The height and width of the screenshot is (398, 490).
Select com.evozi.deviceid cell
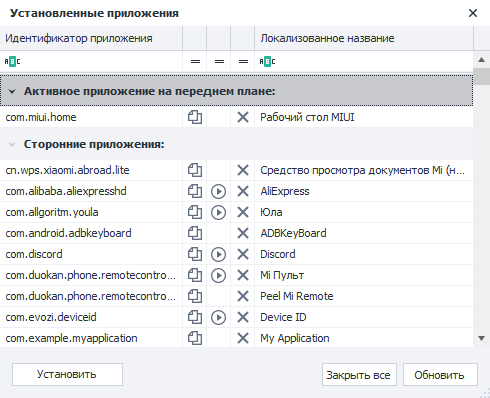(x=91, y=317)
